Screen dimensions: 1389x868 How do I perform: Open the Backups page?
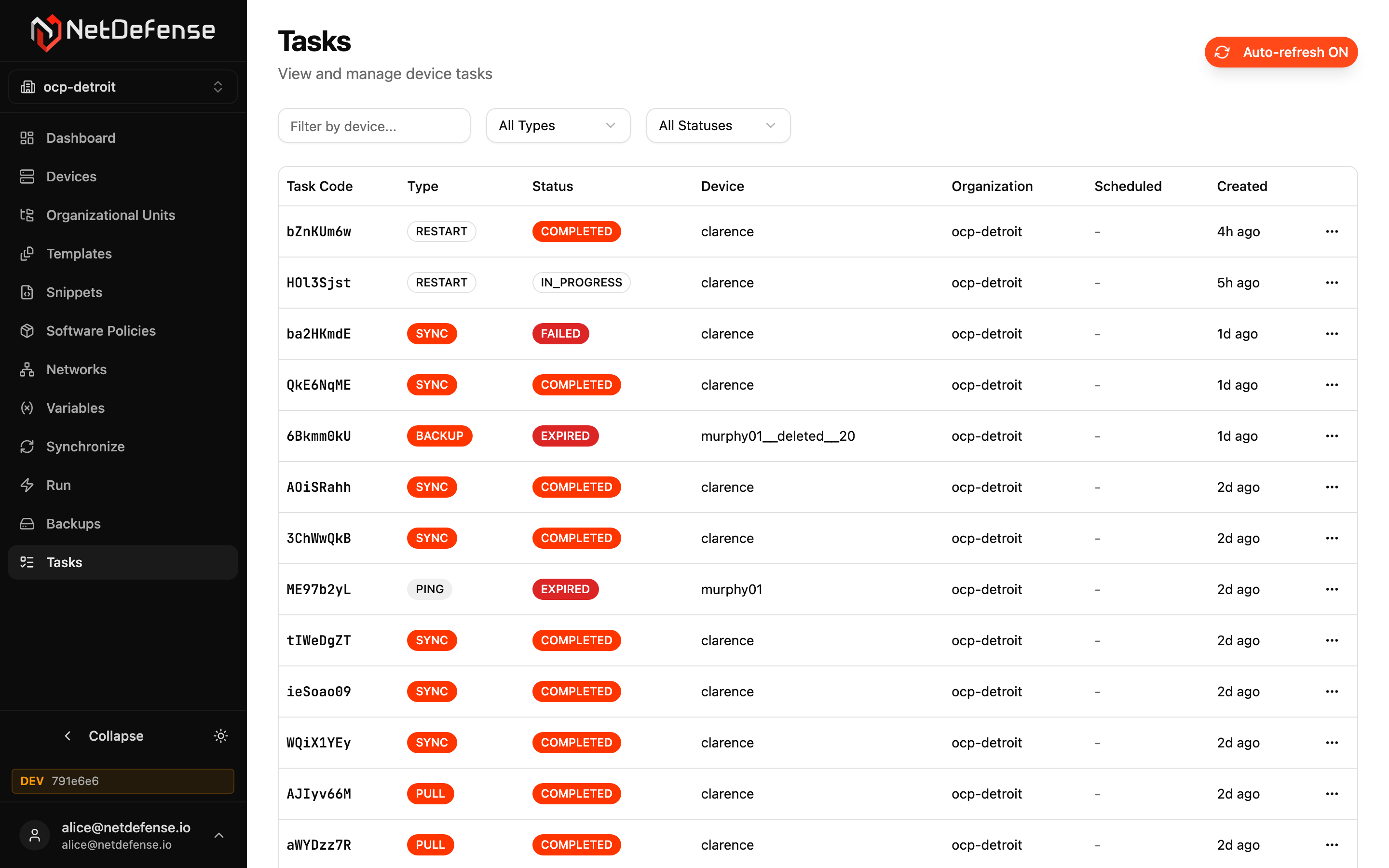pyautogui.click(x=123, y=524)
